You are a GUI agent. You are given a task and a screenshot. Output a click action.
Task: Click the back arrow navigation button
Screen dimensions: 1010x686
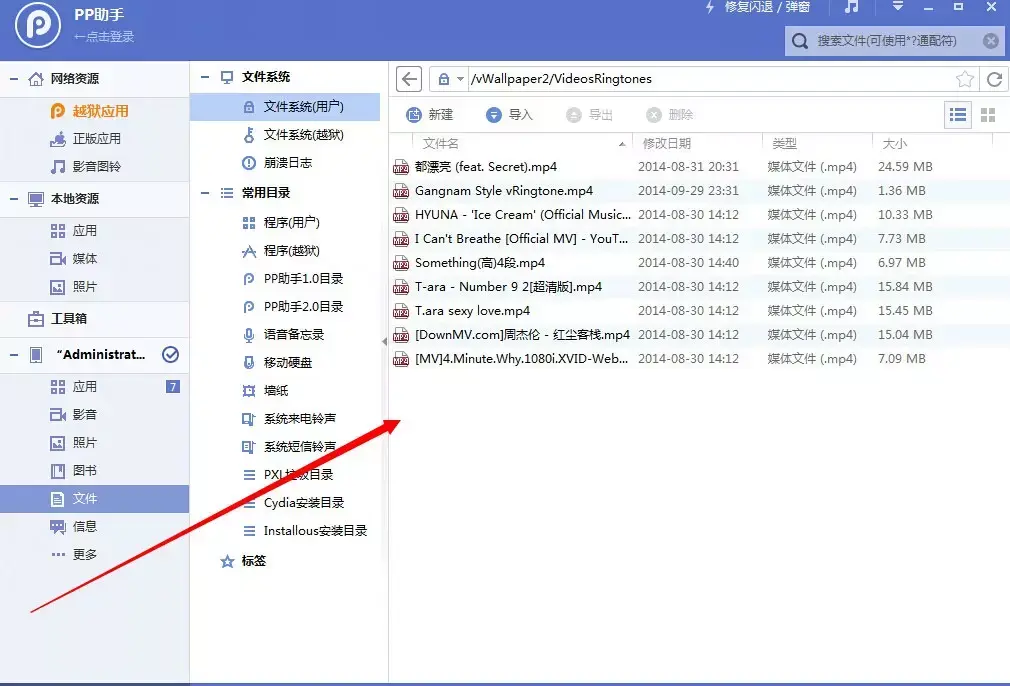tap(408, 79)
